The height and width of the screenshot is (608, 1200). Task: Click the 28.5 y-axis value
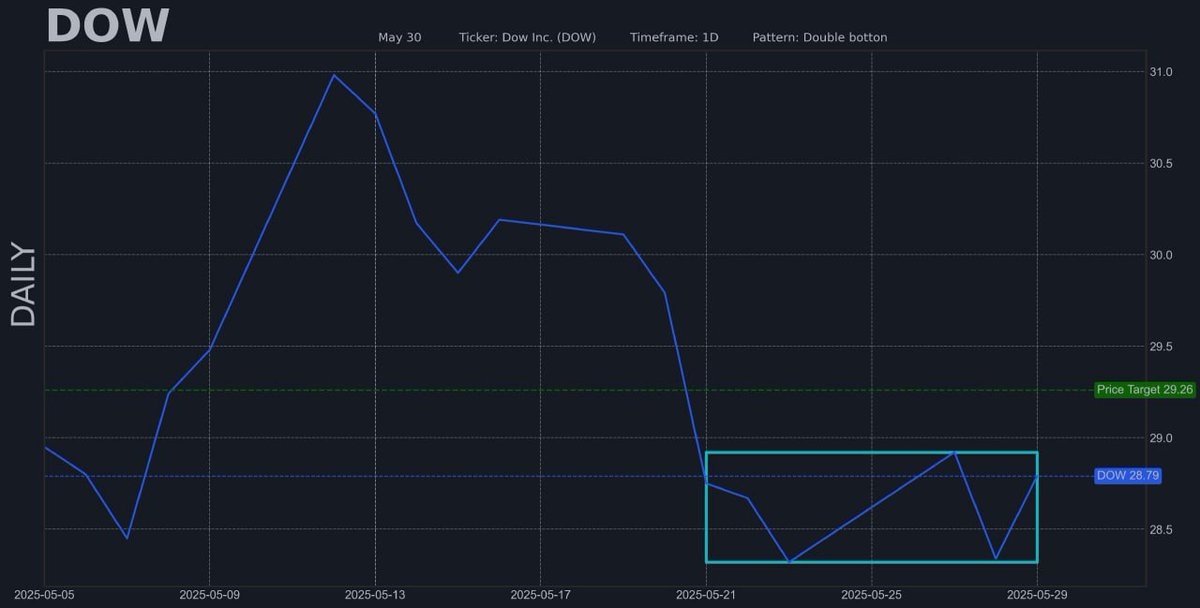coord(1161,530)
